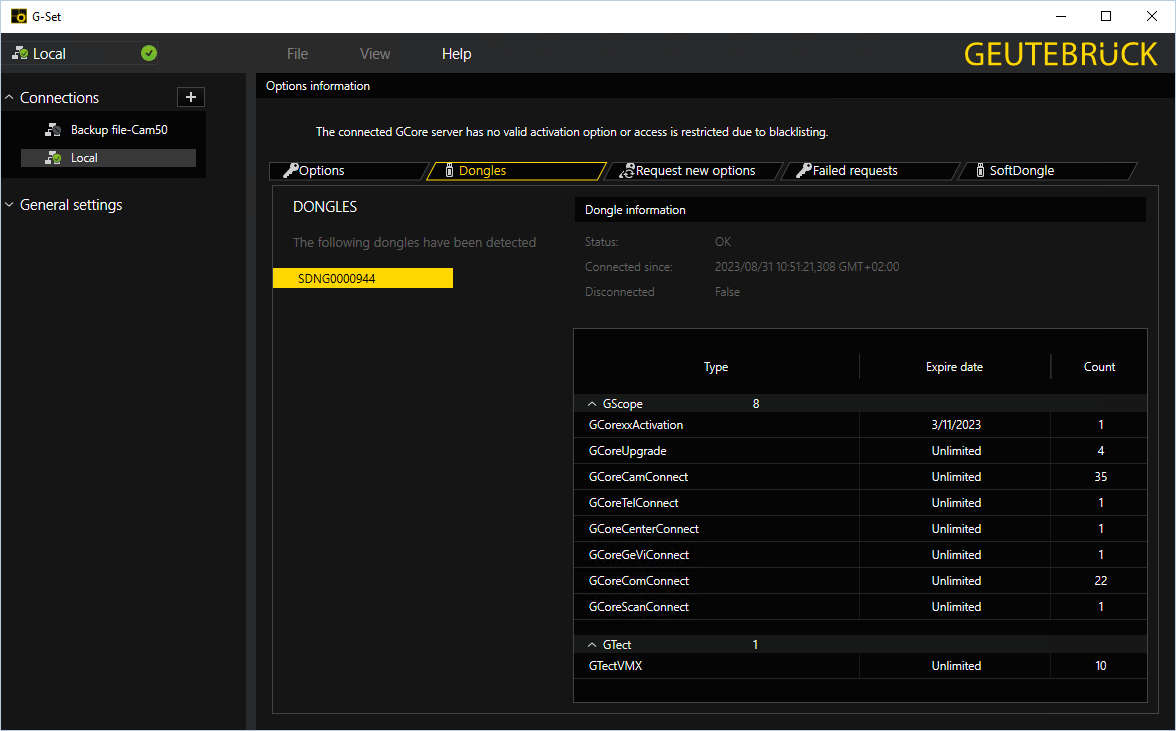Viewport: 1176px width, 731px height.
Task: Click the key icon on Options tab
Action: 291,171
